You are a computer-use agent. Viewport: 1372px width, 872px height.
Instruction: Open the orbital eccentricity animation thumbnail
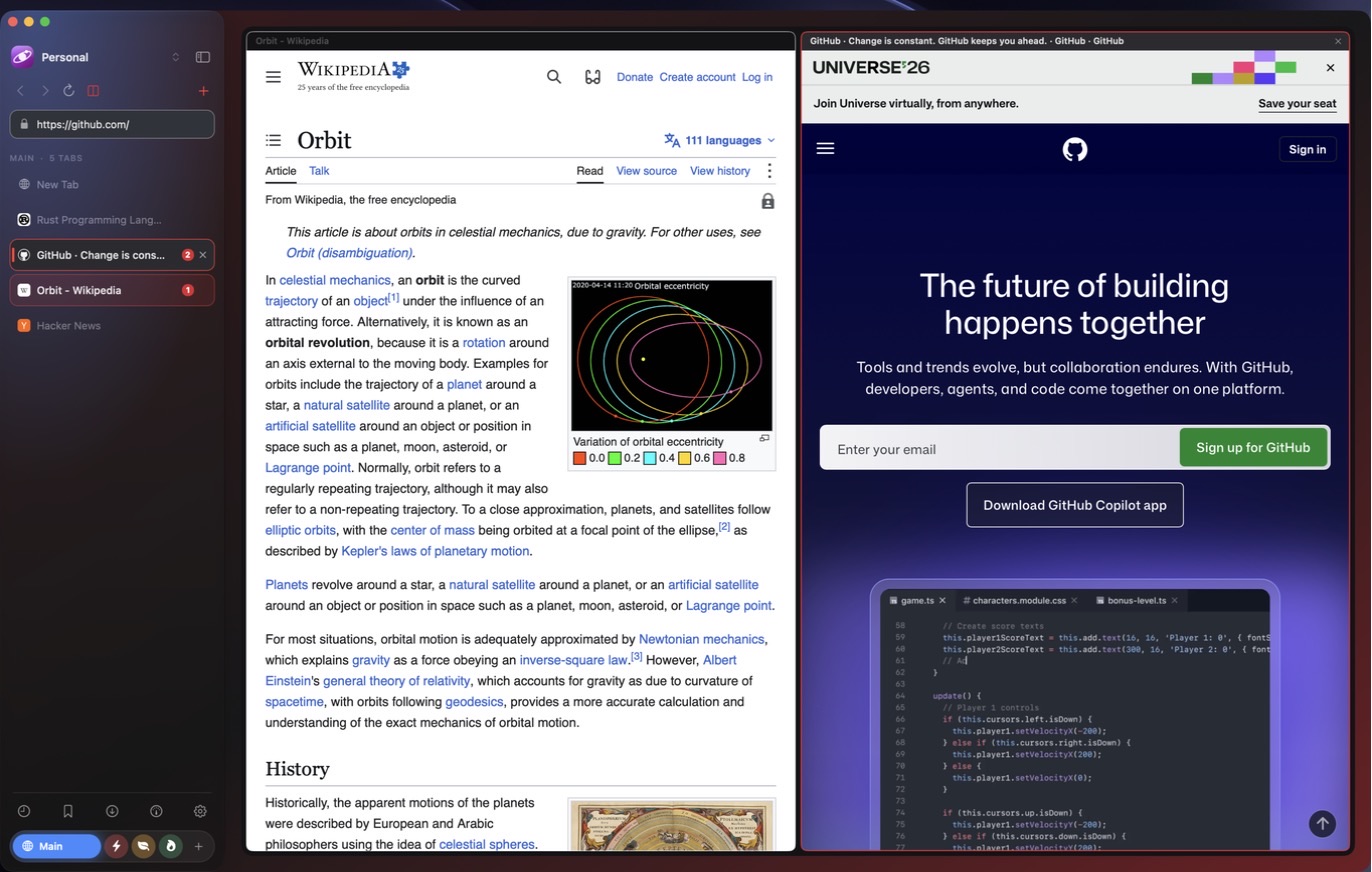672,356
